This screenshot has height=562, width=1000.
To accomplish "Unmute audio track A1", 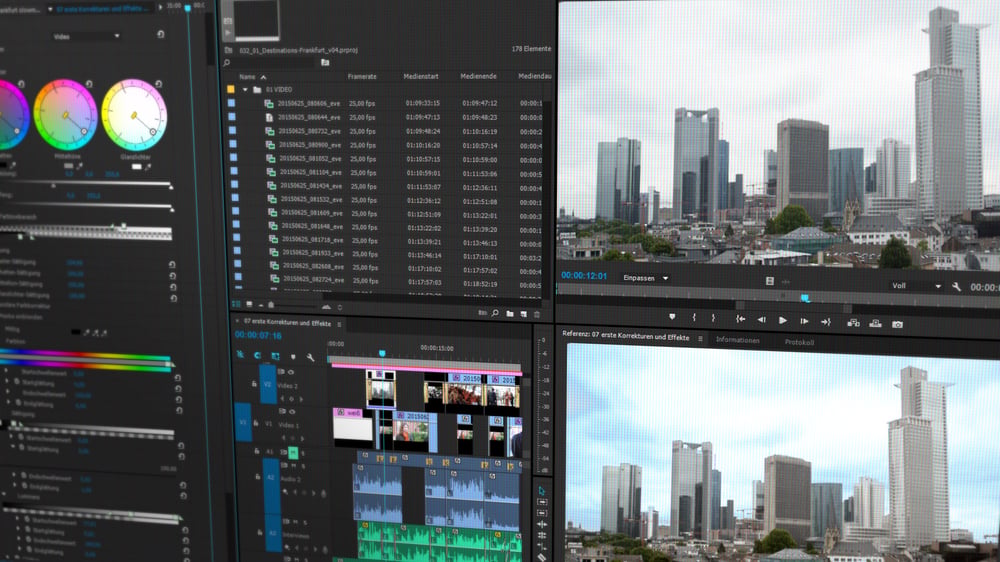I will pos(293,453).
